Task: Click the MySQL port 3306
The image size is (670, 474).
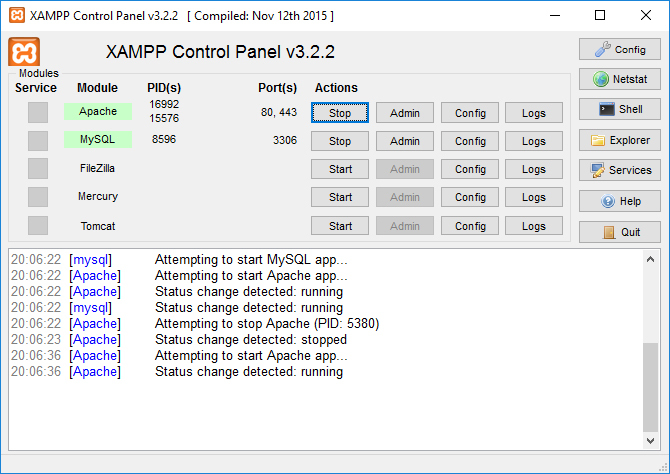Action: point(285,140)
